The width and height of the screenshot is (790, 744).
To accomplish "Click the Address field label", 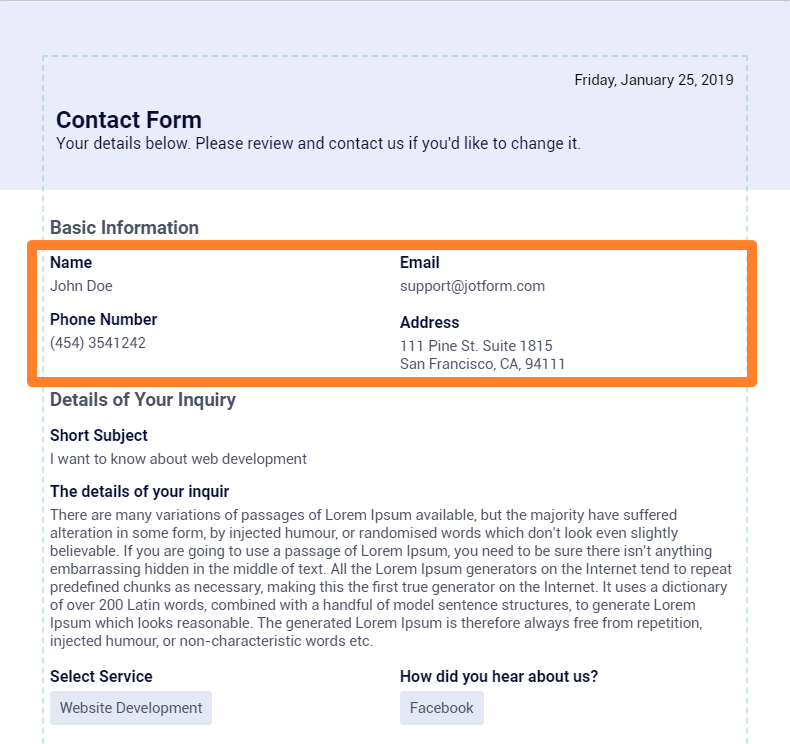I will coord(429,323).
